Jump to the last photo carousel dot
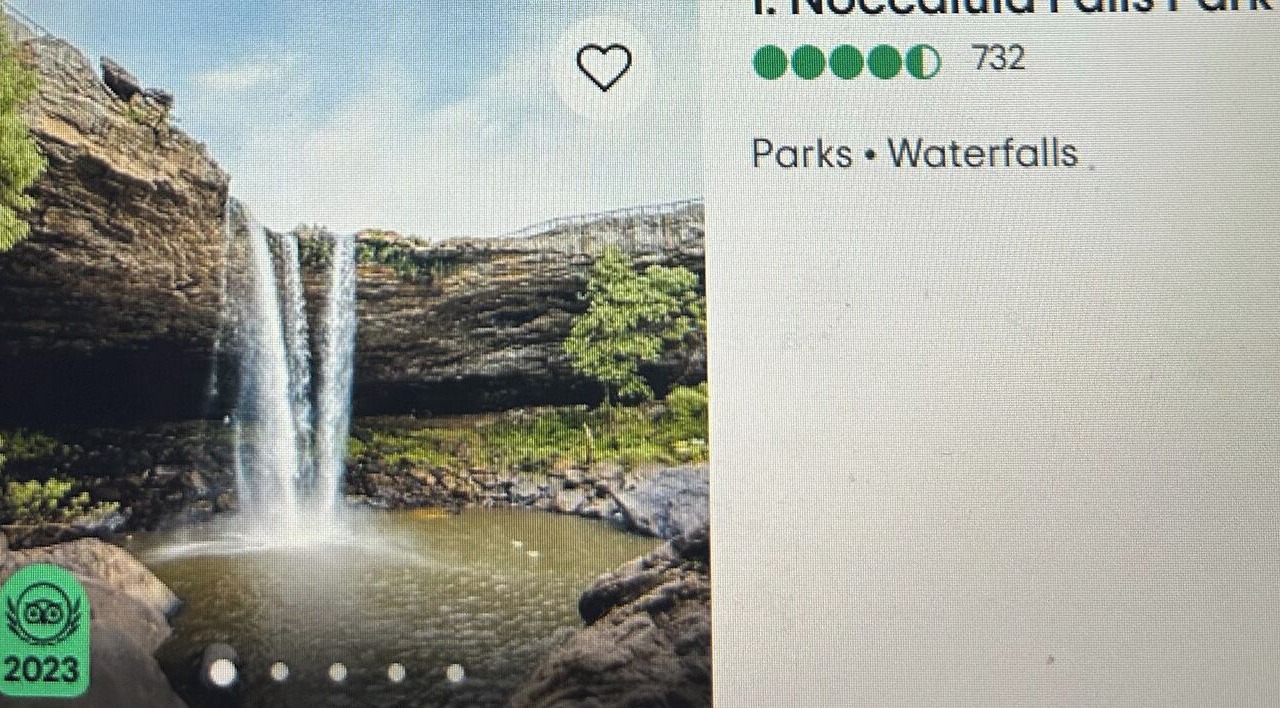Screen dimensions: 1280x708 pyautogui.click(x=455, y=673)
